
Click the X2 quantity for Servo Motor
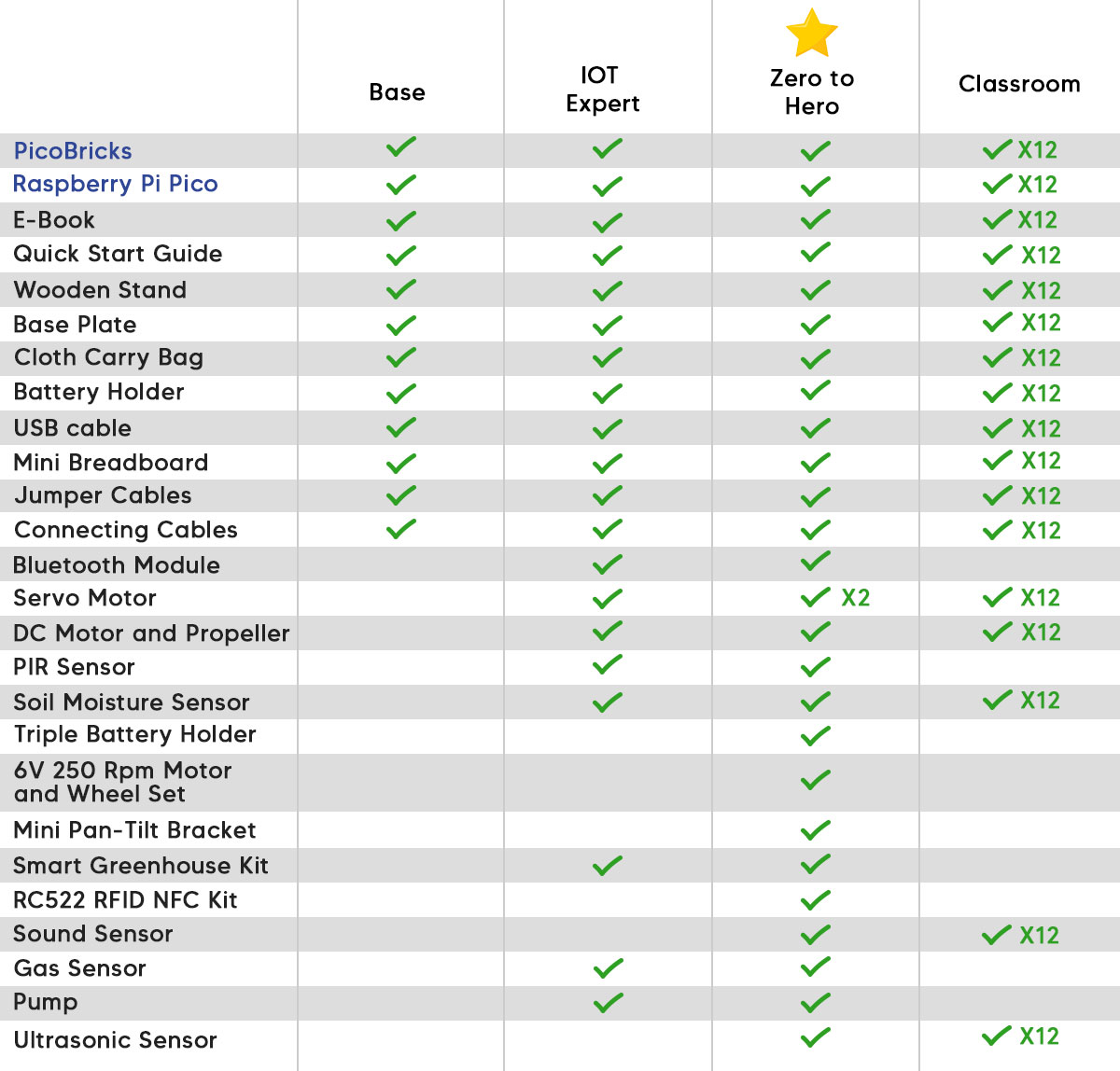pyautogui.click(x=855, y=598)
